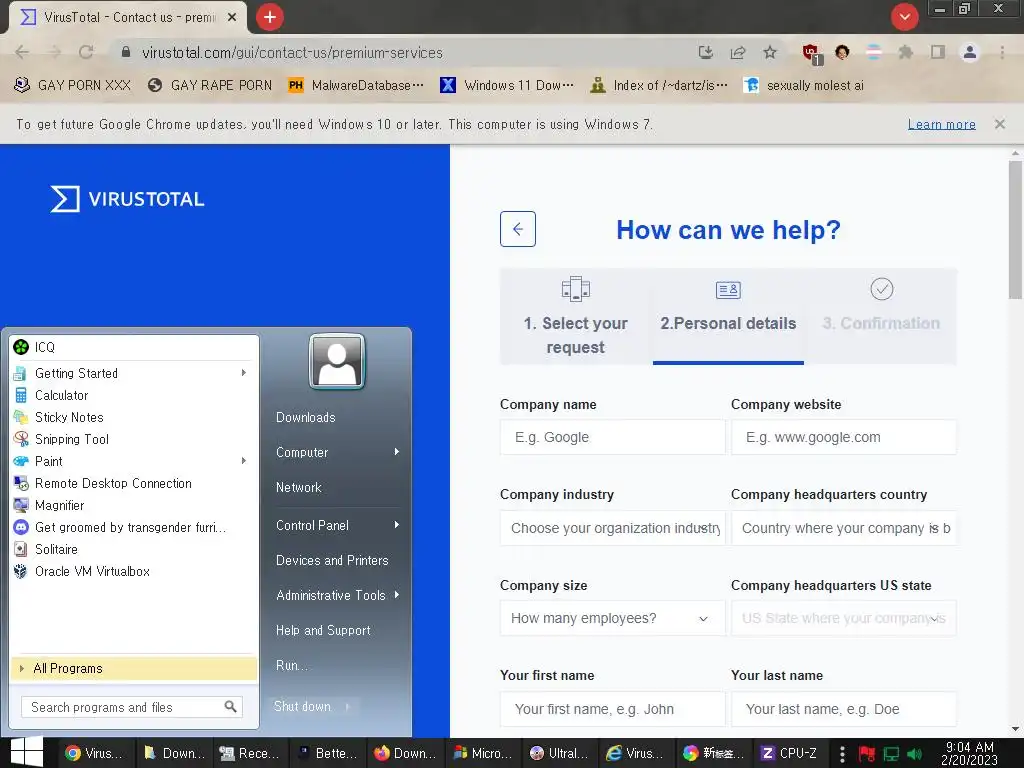This screenshot has height=768, width=1024.
Task: Open Network from the Start menu
Action: tap(298, 487)
